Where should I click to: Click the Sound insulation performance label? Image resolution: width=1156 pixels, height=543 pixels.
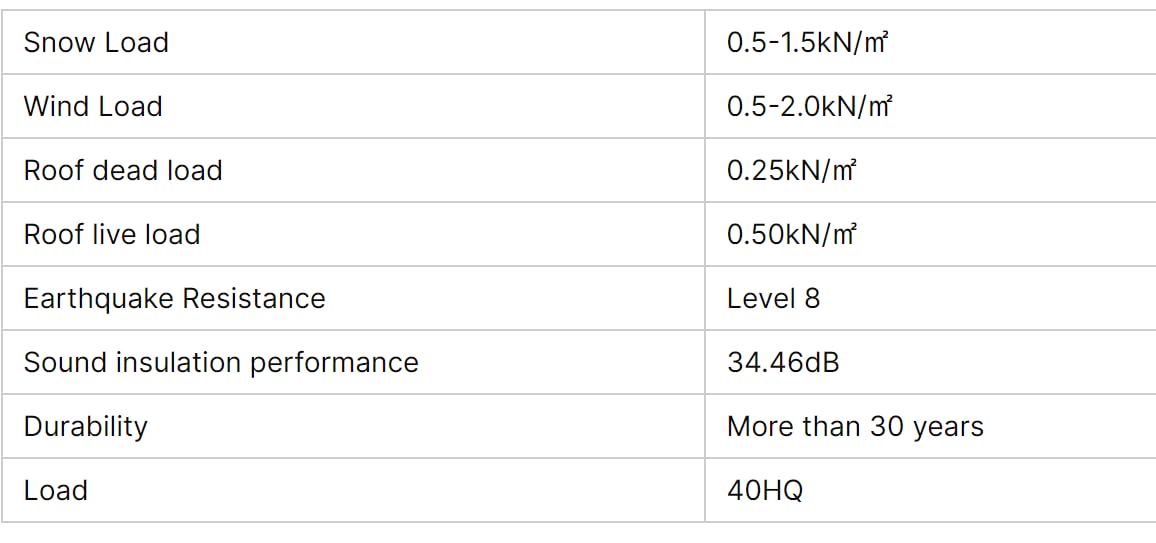click(221, 362)
